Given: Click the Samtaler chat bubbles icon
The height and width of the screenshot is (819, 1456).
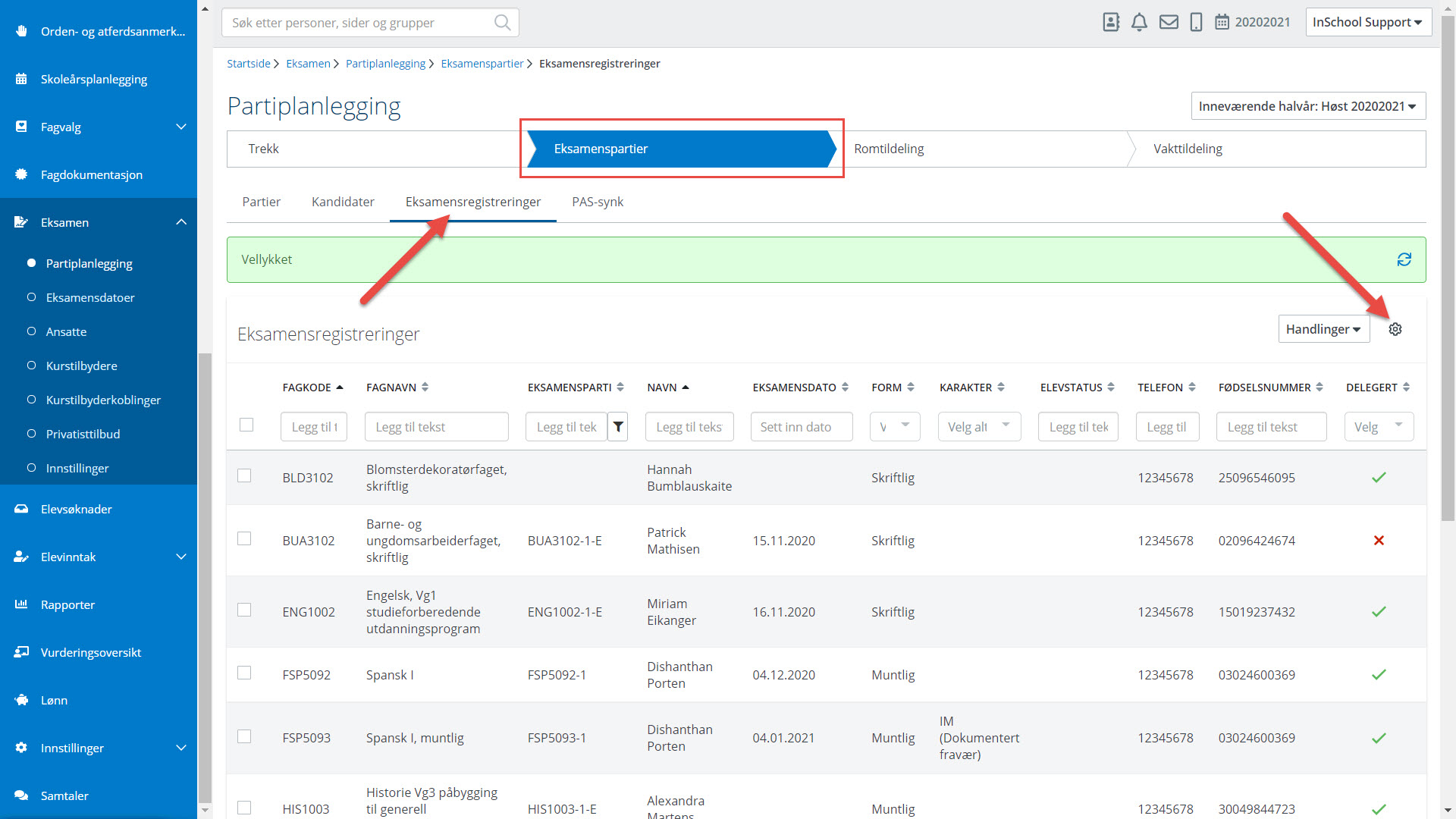Looking at the screenshot, I should [x=21, y=795].
